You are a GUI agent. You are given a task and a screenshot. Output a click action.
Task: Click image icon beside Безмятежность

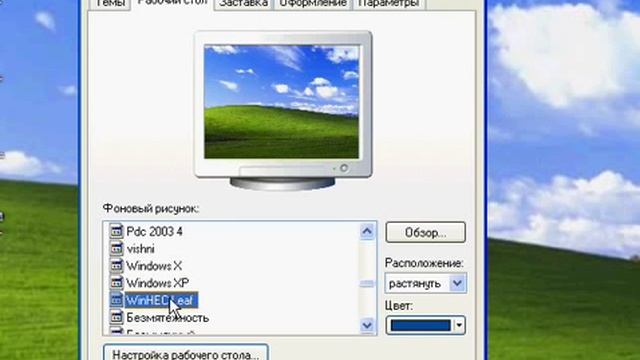pyautogui.click(x=116, y=317)
